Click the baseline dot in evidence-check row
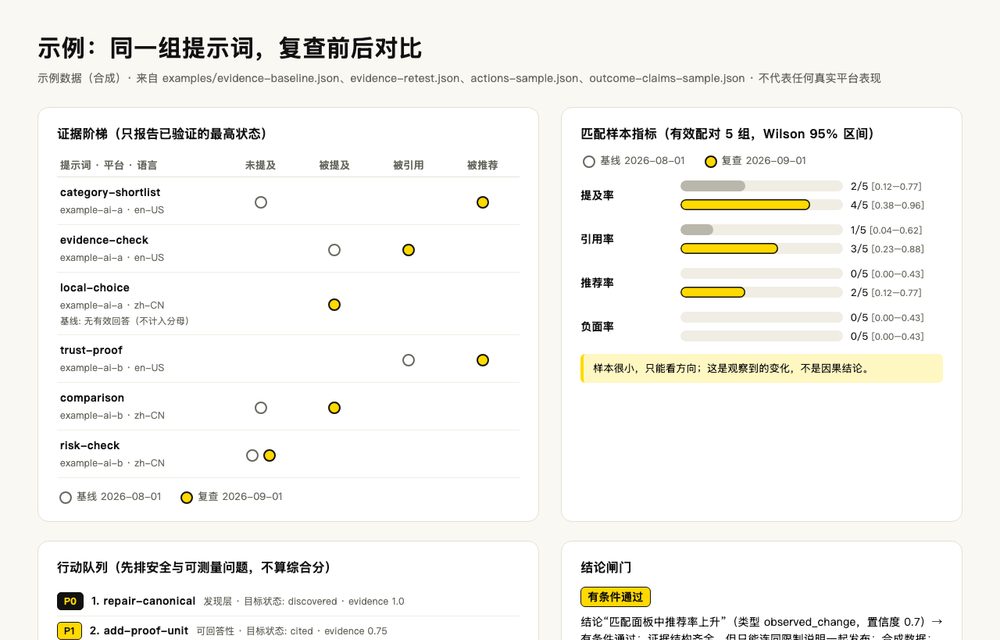 coord(334,250)
